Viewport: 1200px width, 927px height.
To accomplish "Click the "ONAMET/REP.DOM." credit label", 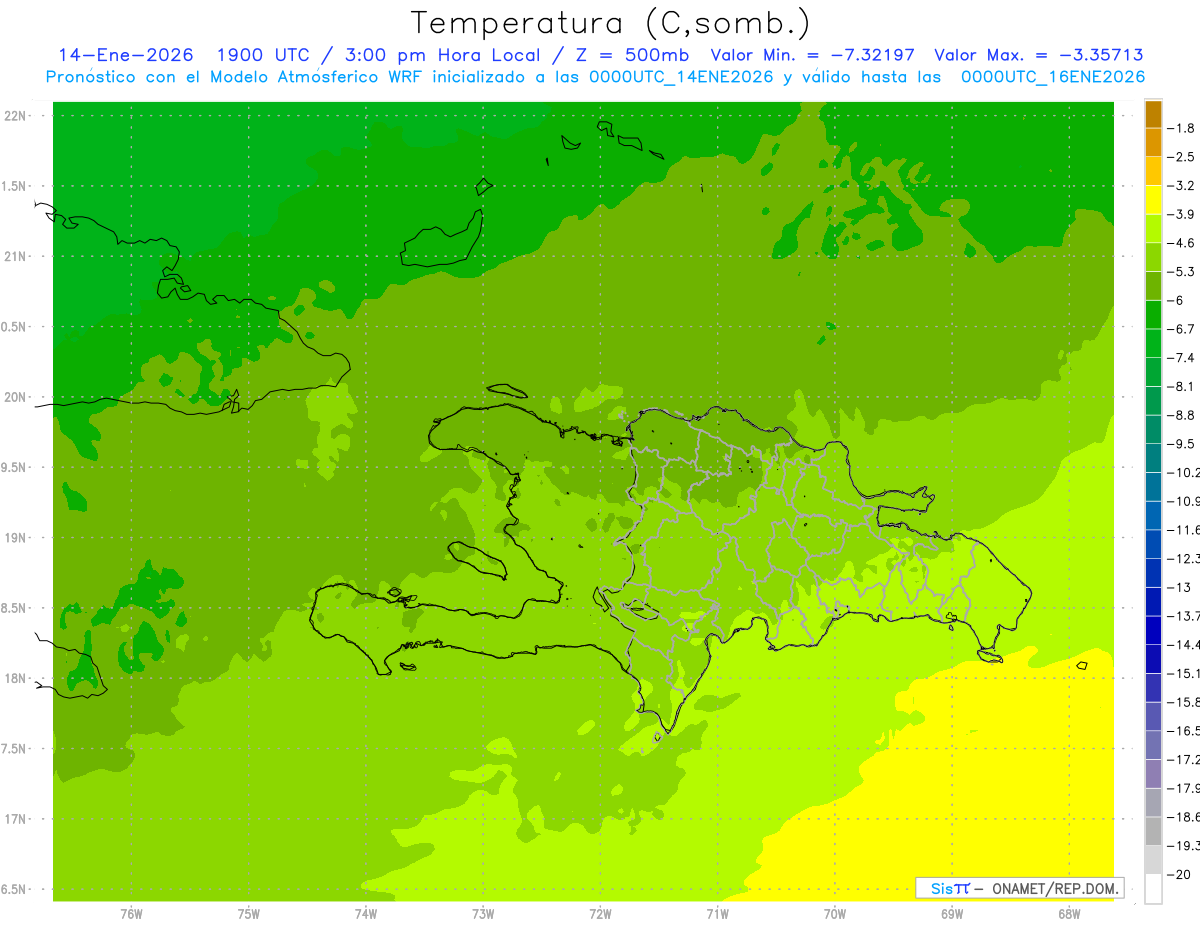I will (x=1055, y=888).
